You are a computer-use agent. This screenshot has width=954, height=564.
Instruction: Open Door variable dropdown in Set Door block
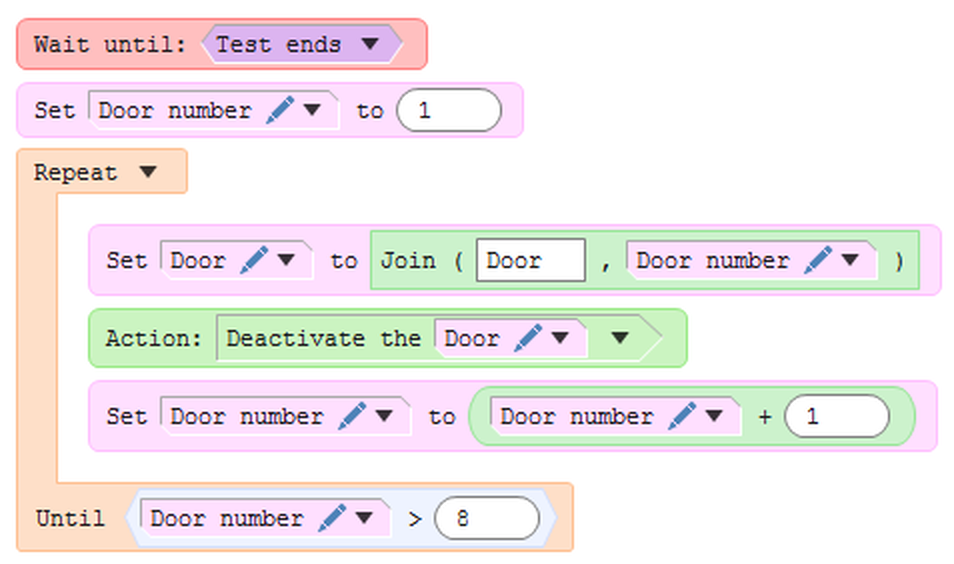click(x=286, y=261)
